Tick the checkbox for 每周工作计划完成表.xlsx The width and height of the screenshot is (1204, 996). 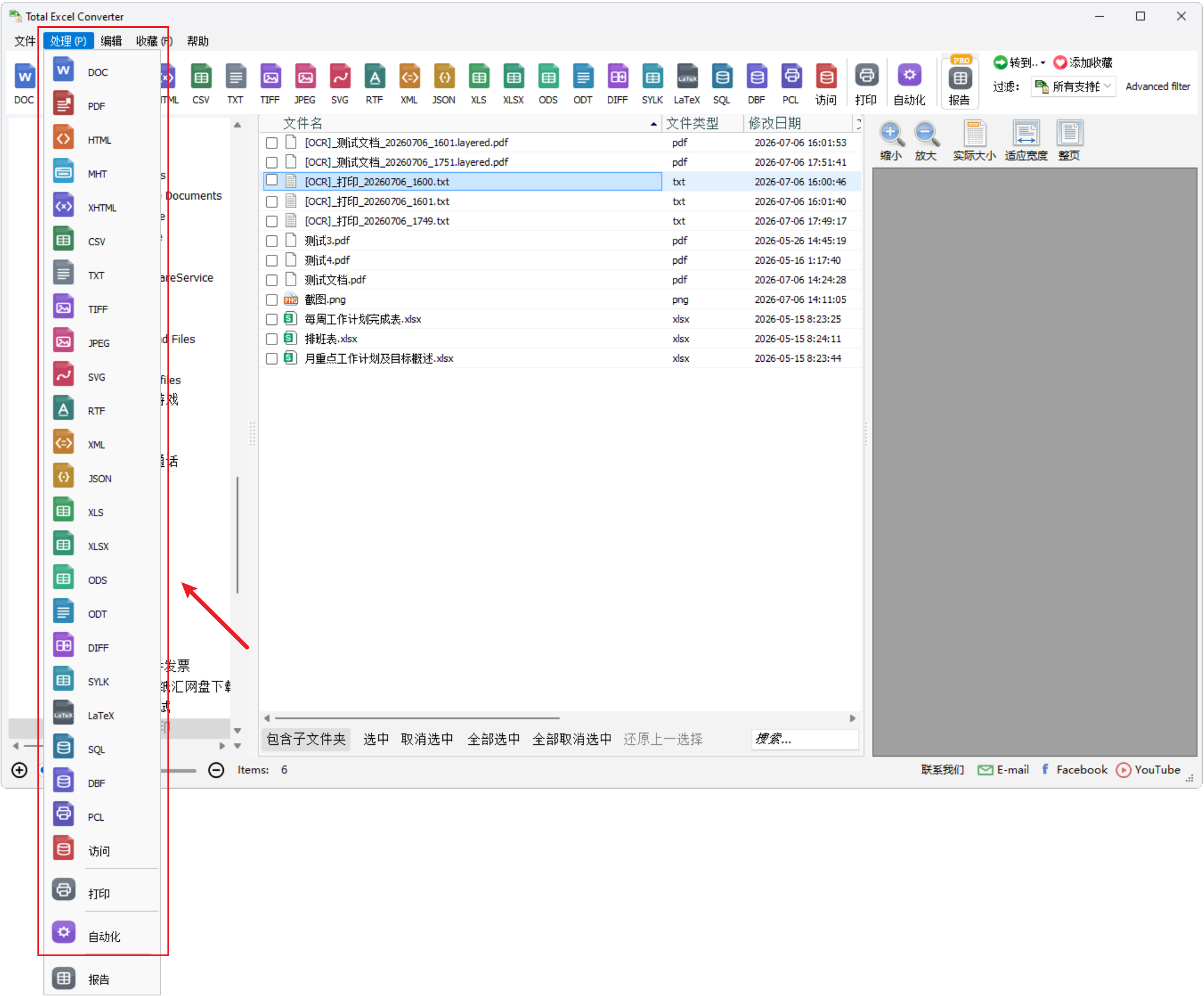coord(272,320)
